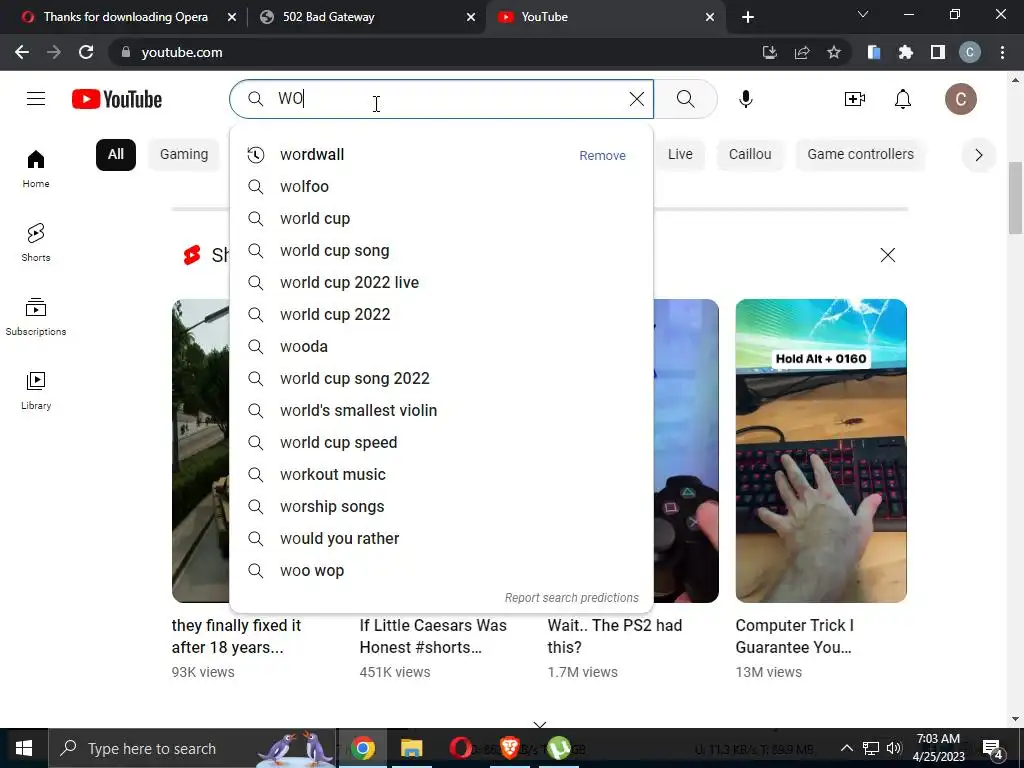Open Chrome profile avatar in the toolbar
1024x768 pixels.
pyautogui.click(x=970, y=52)
